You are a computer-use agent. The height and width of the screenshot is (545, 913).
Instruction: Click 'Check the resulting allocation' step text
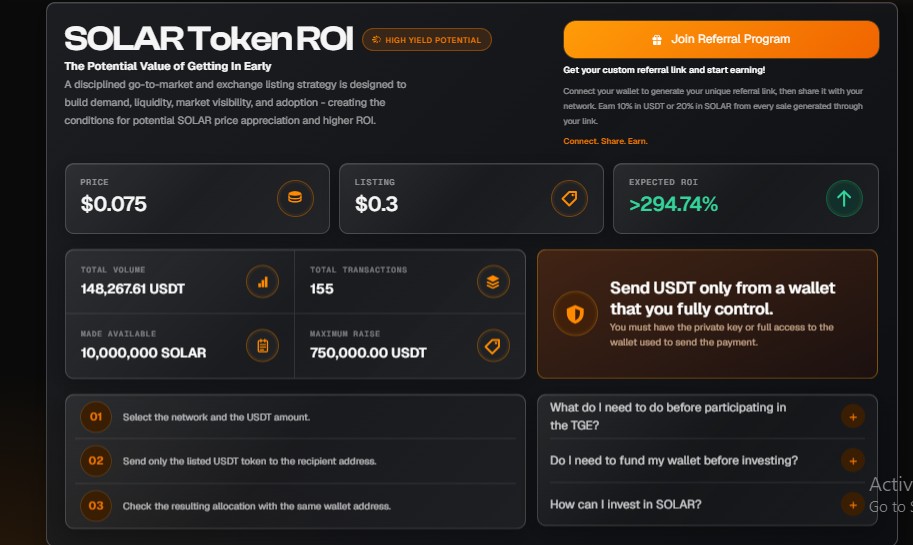click(256, 506)
